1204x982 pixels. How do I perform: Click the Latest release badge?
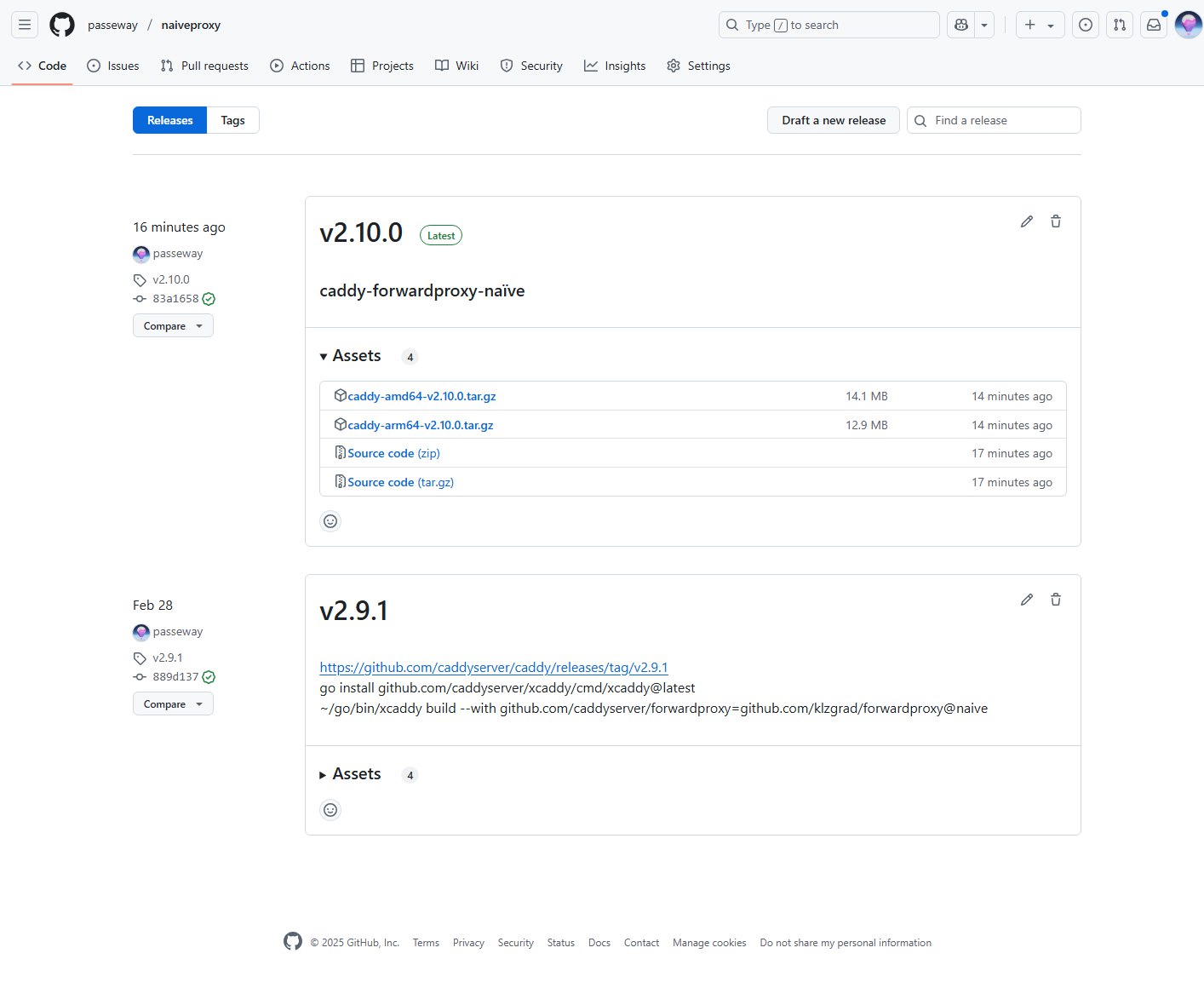pyautogui.click(x=441, y=236)
